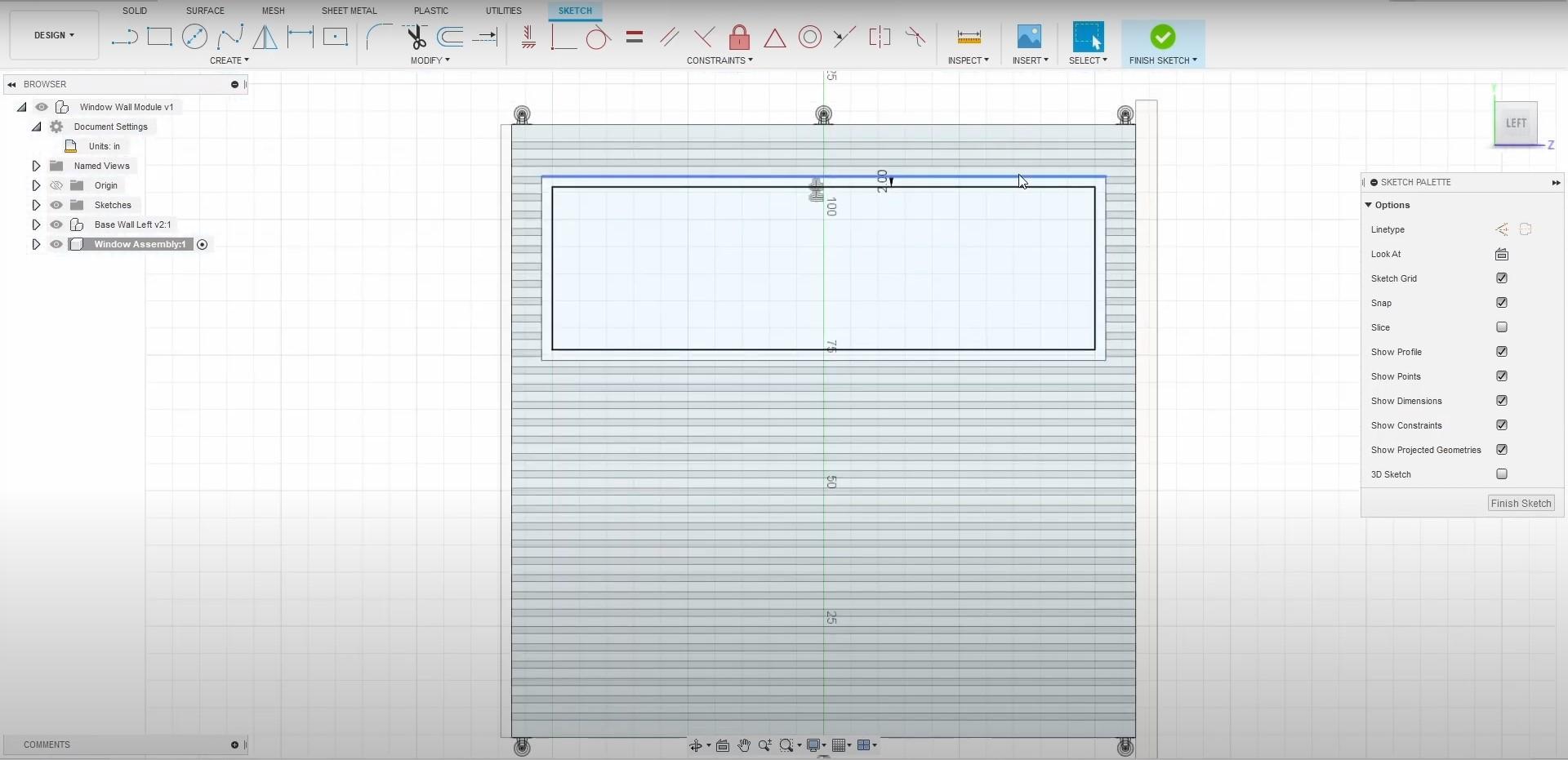Viewport: 1568px width, 760px height.
Task: Expand the Window Assembly:1 component
Action: point(36,244)
